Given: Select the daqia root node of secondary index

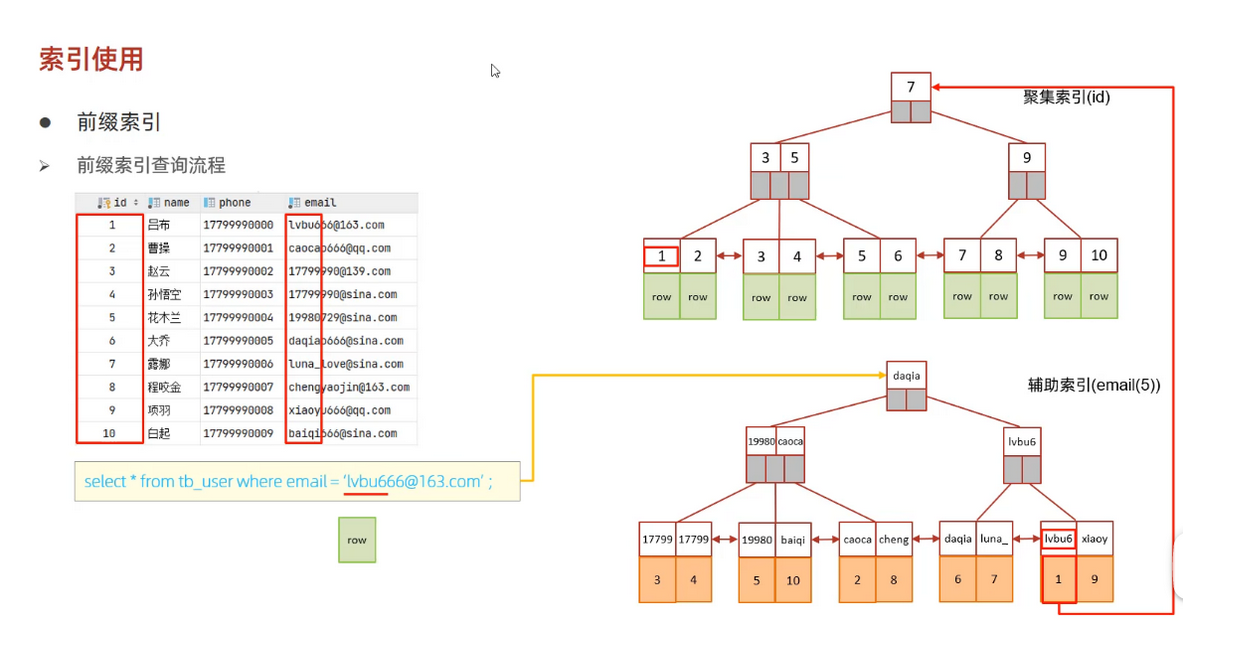Looking at the screenshot, I should (906, 376).
